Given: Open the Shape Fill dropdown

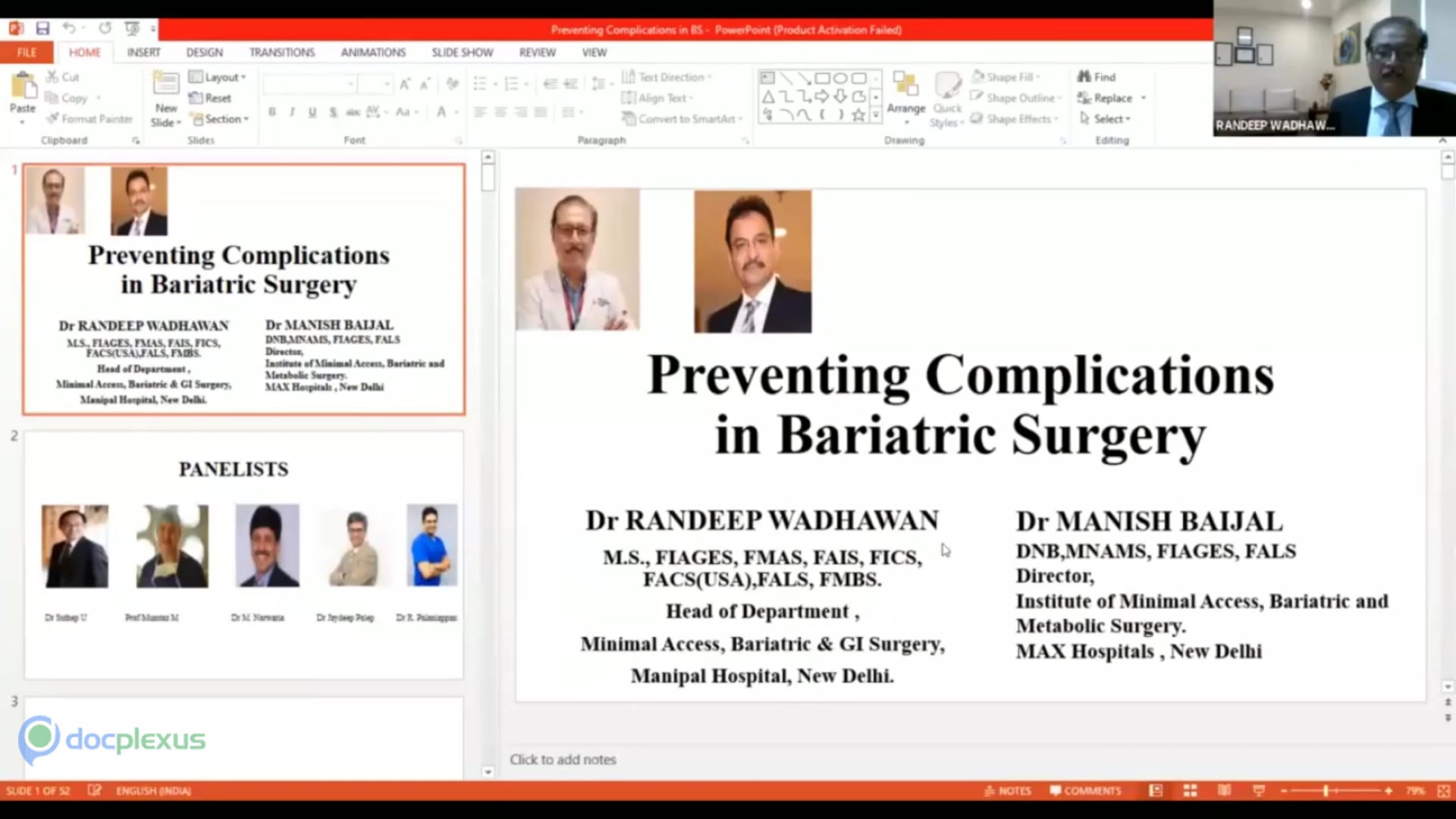Looking at the screenshot, I should pyautogui.click(x=1006, y=77).
